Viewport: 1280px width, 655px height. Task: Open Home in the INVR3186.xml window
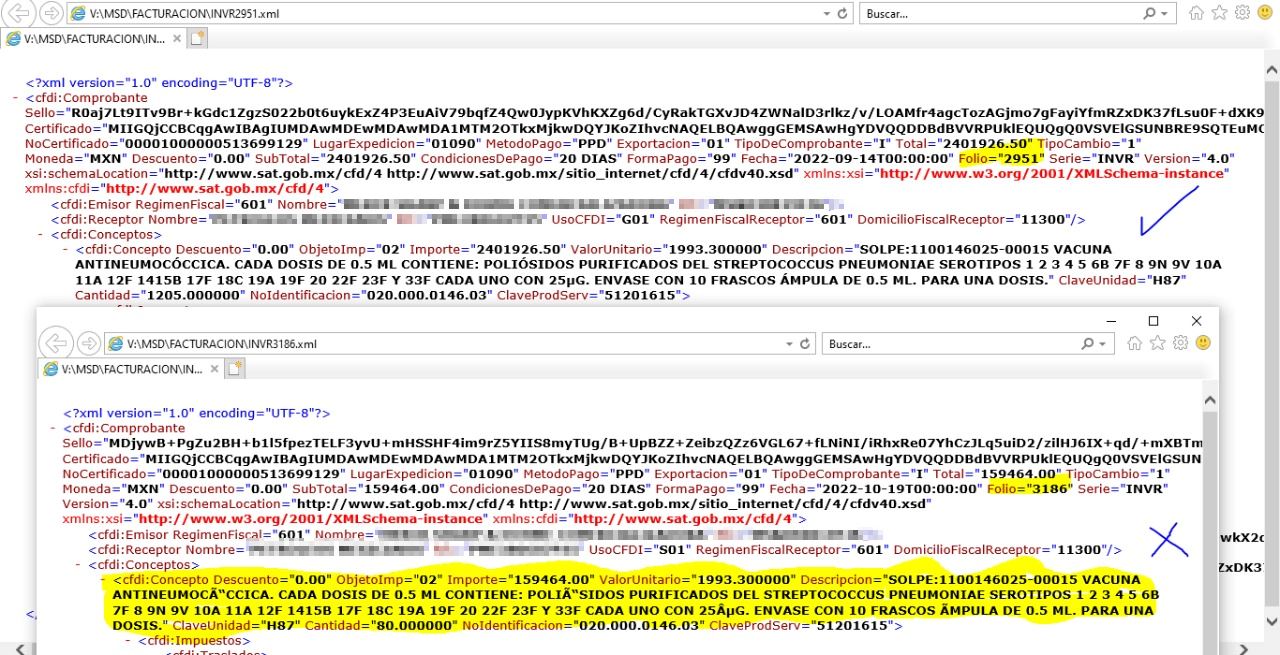coord(1134,344)
